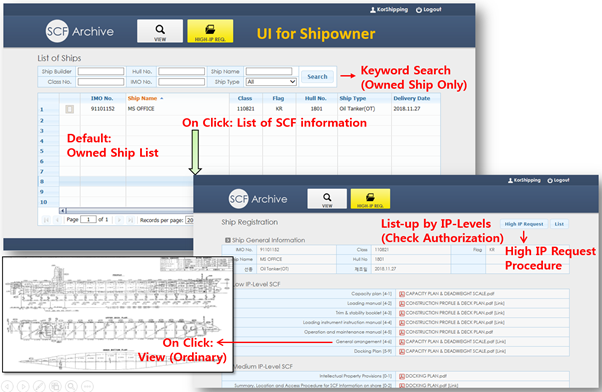Screen dimensions: 602x392
Task: Select the 2018.11.27 delivery date cell in the ships list
Action: click(407, 109)
